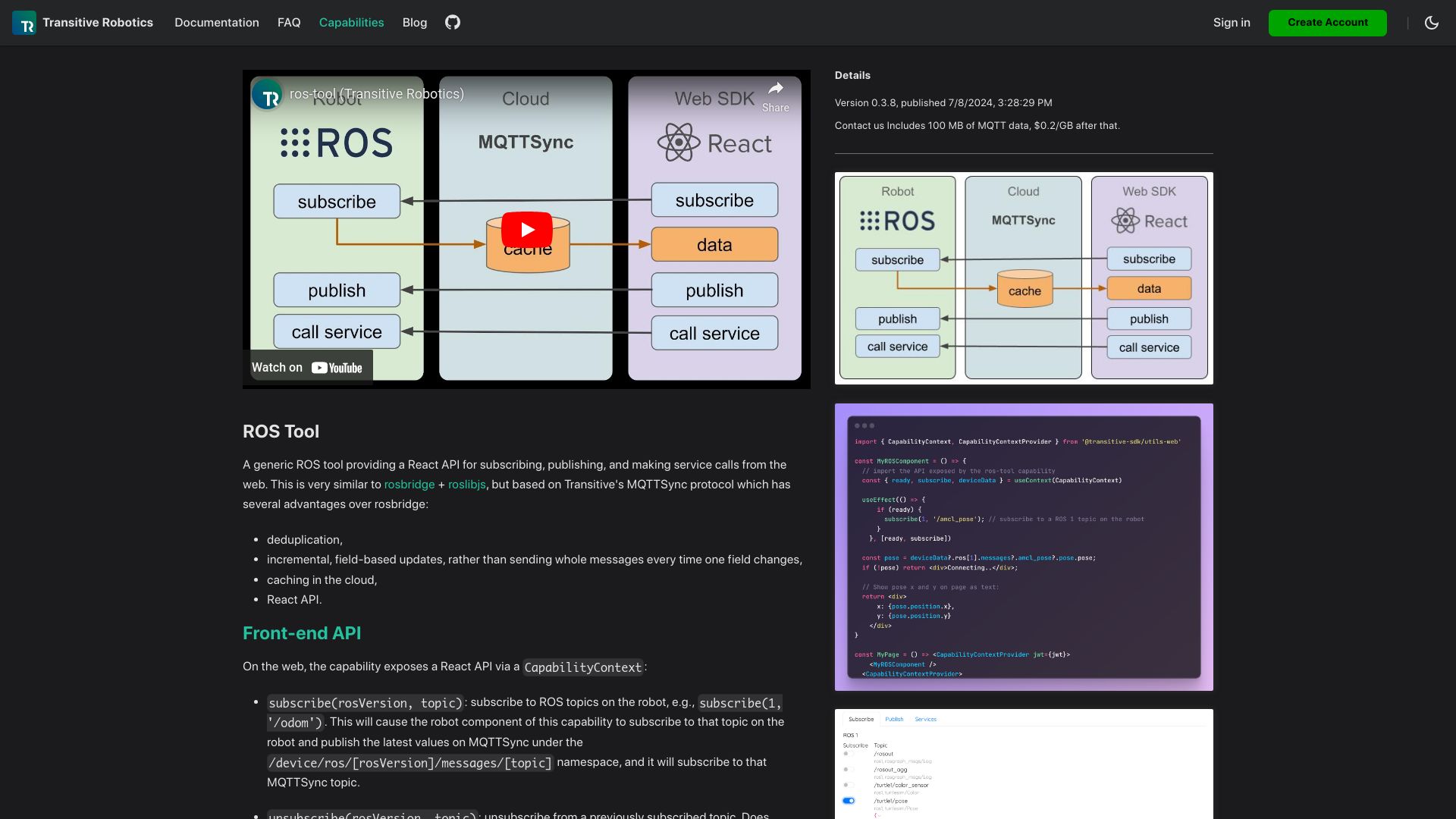Click the Share arrow on the video
Screen dimensions: 1456x819
tap(775, 96)
